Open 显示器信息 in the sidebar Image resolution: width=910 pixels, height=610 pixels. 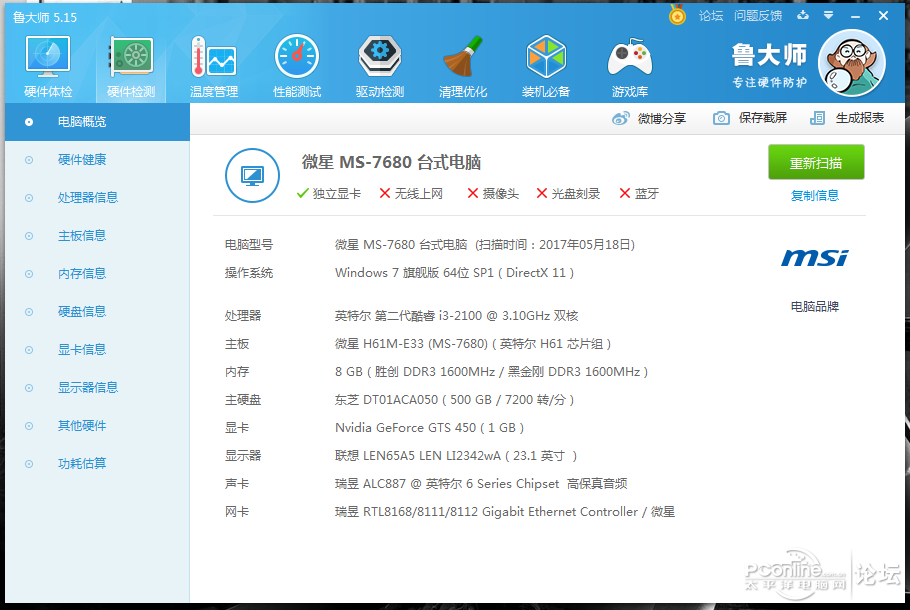point(98,388)
